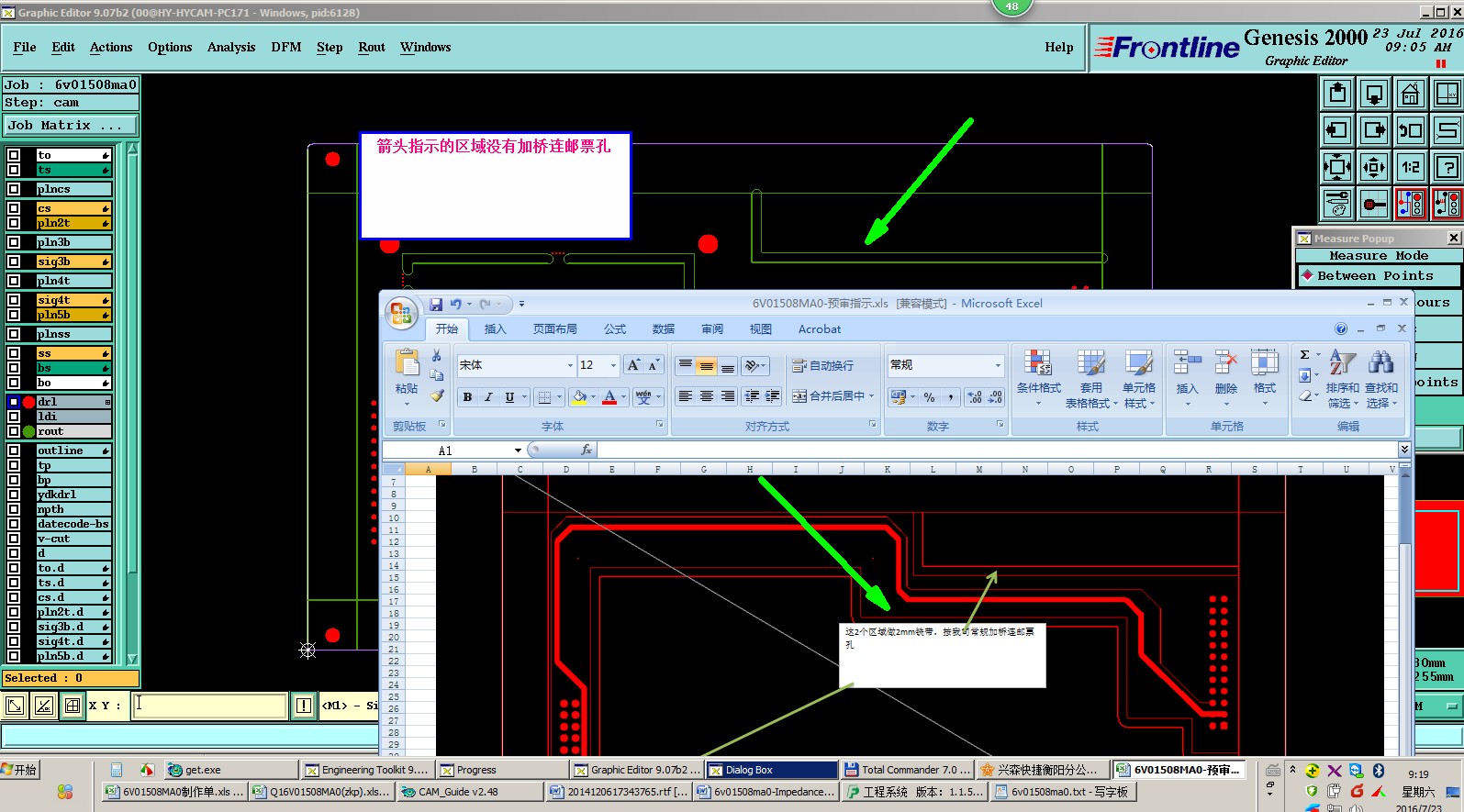Screen dimensions: 1464x812
Task: Open the font color dropdown arrow
Action: (x=623, y=397)
